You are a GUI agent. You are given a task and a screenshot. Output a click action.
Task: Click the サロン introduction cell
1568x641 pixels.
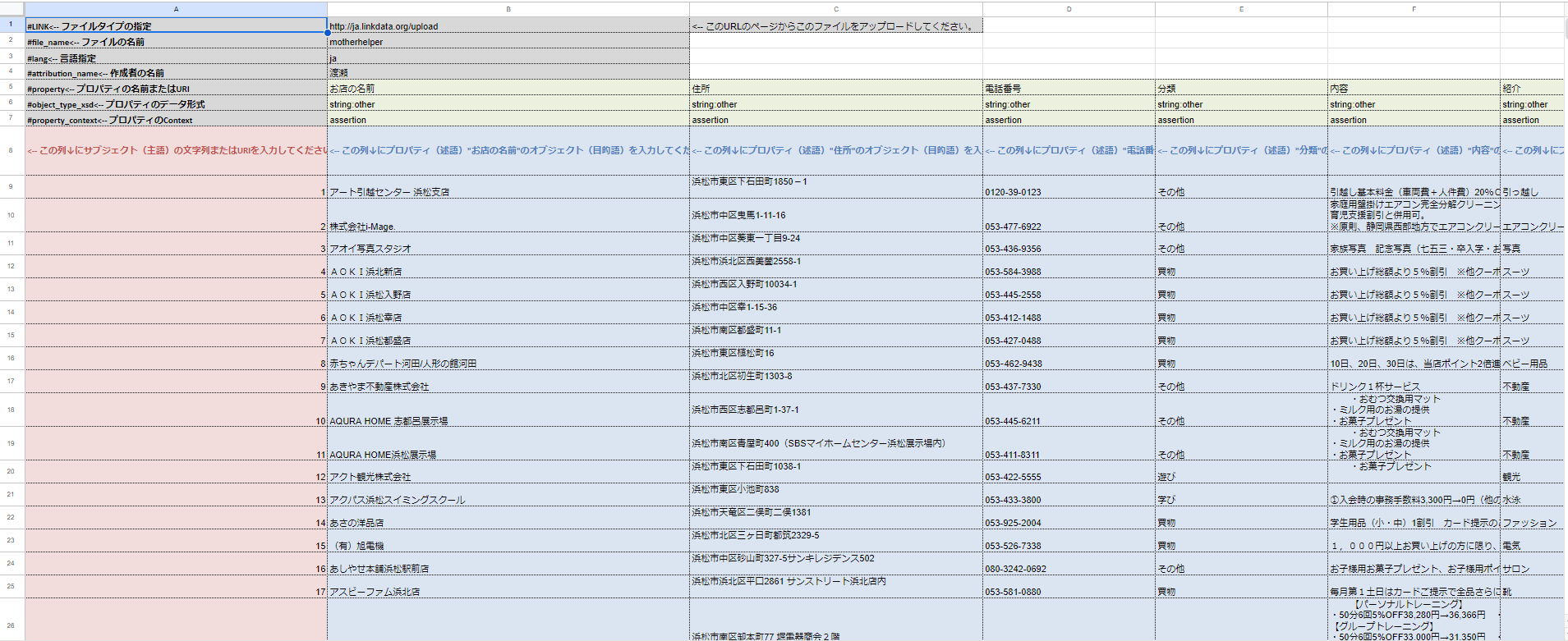pyautogui.click(x=1534, y=564)
